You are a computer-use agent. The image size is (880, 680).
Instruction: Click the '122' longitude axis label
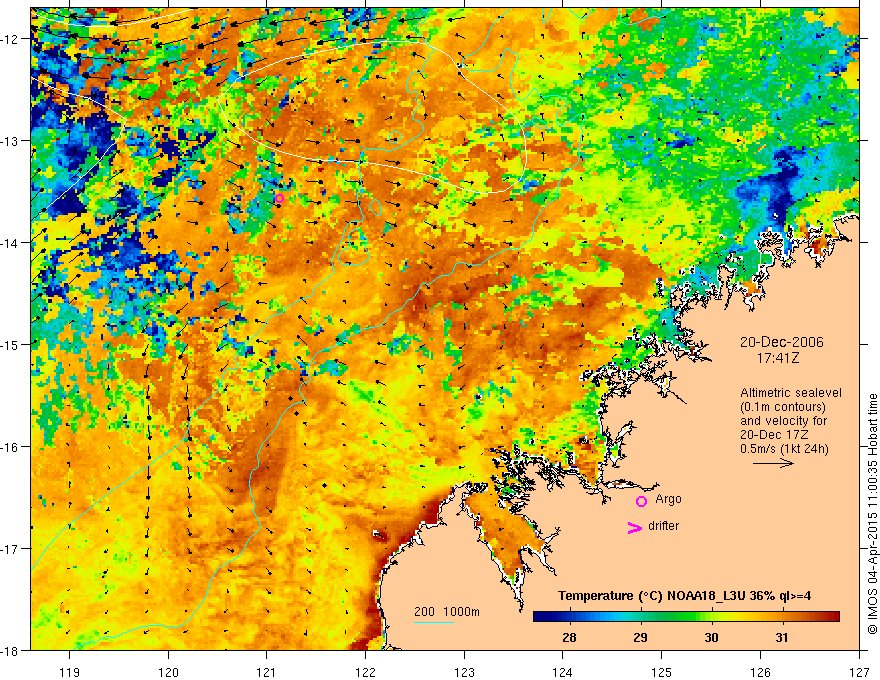pos(365,672)
